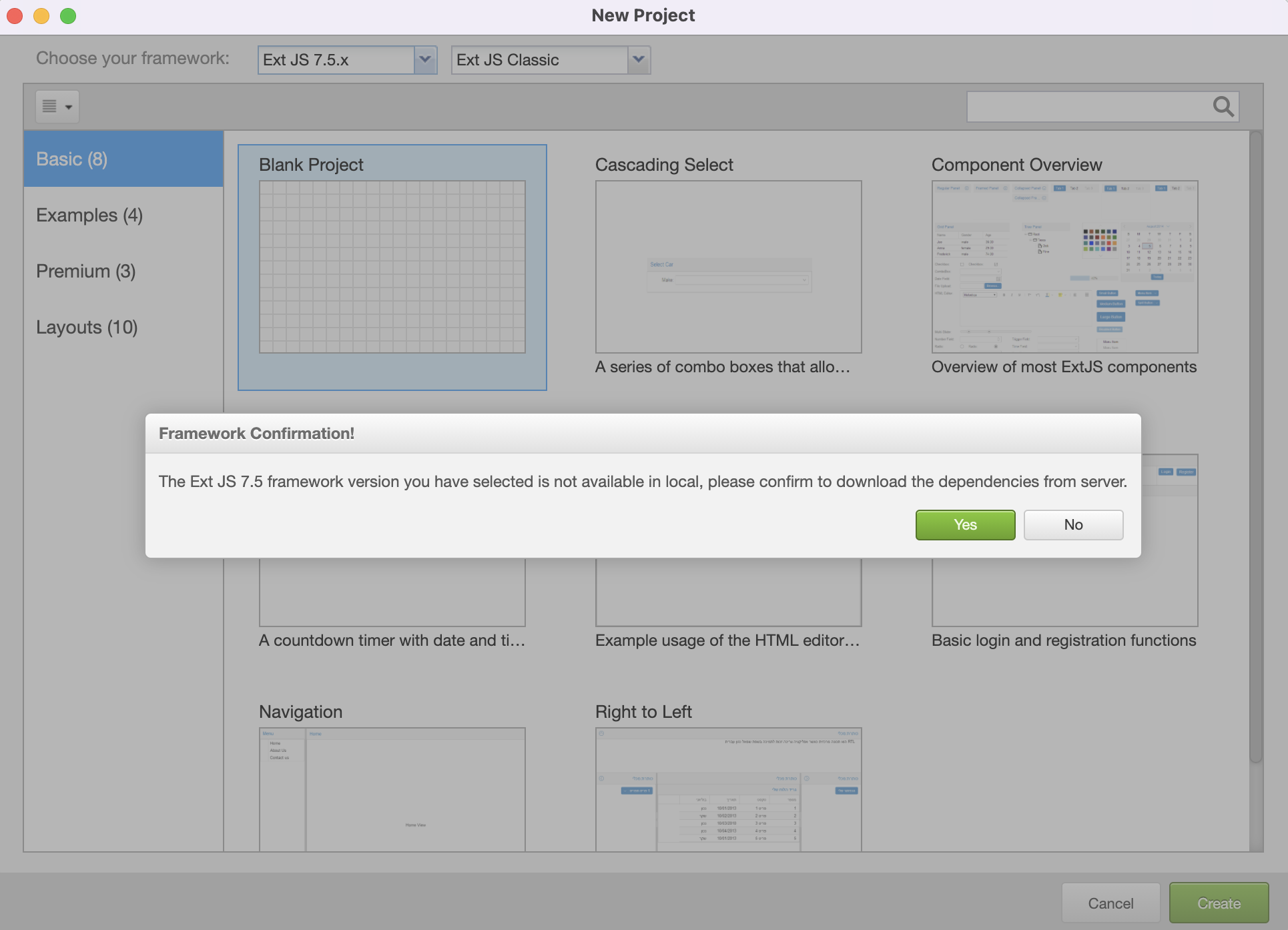Choose the Blank Project grid thumbnail
This screenshot has height=930, width=1288.
(x=392, y=267)
